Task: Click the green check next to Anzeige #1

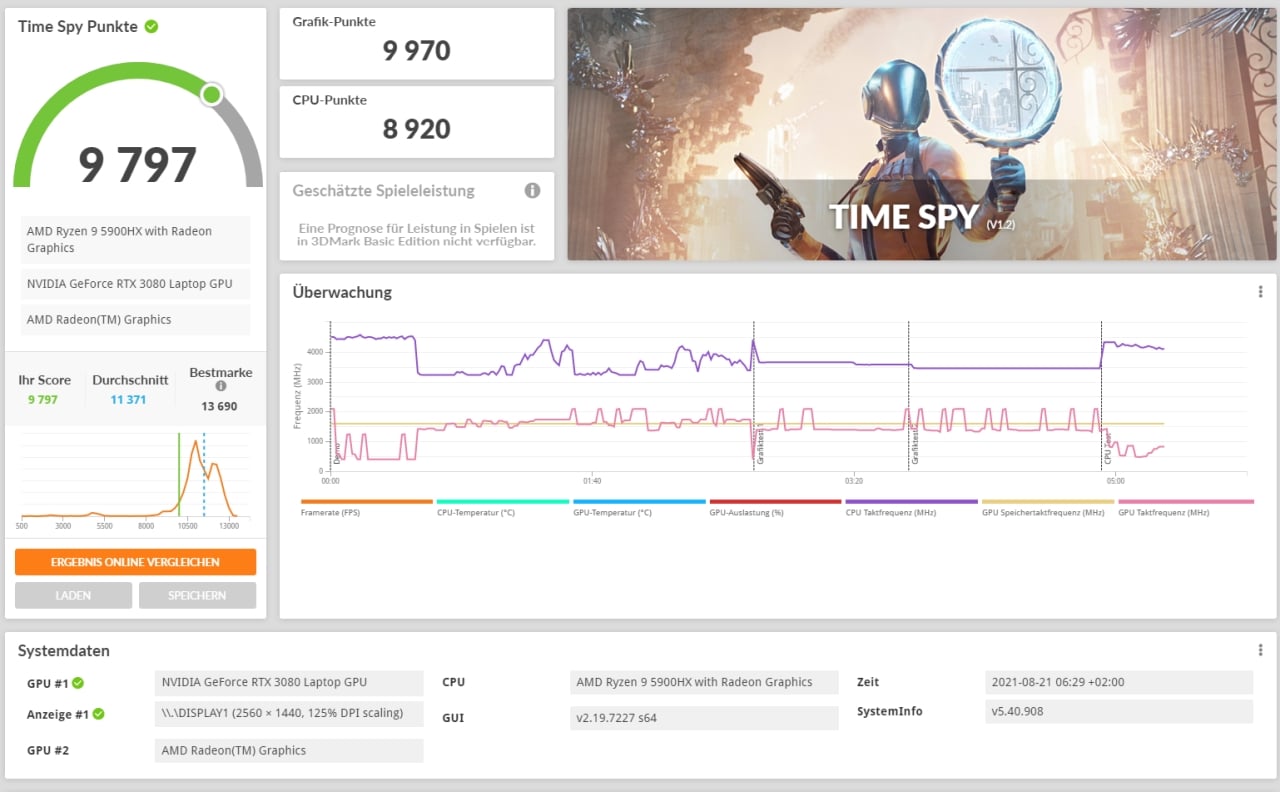Action: coord(98,714)
